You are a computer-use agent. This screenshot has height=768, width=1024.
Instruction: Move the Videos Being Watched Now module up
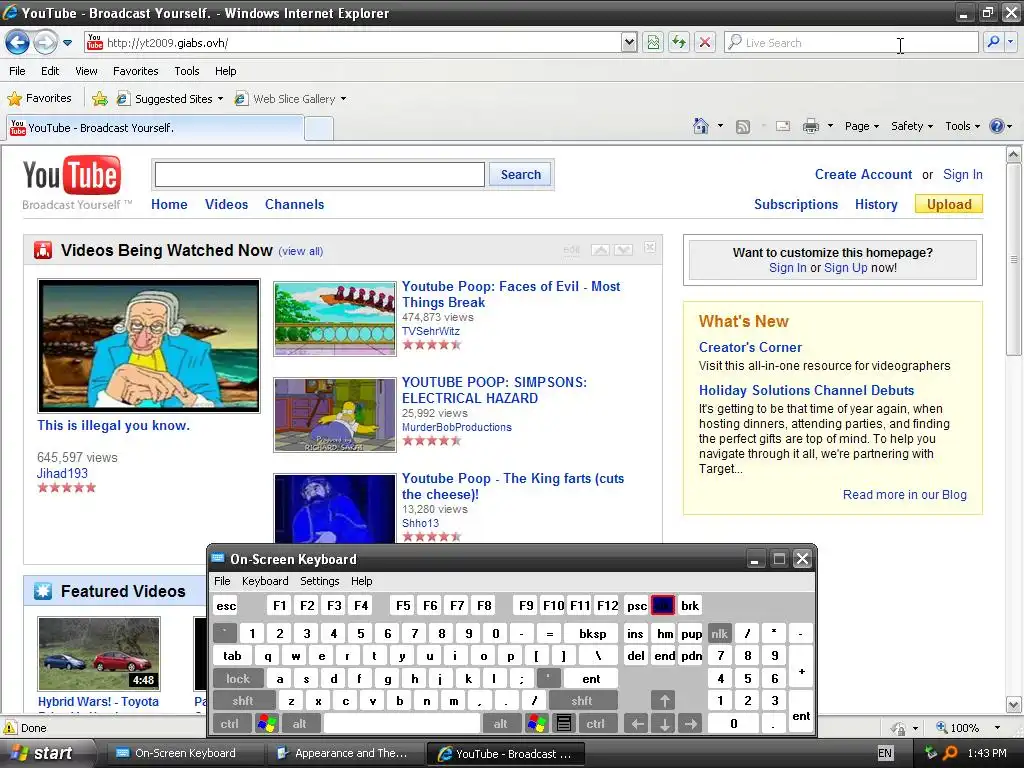pyautogui.click(x=600, y=250)
